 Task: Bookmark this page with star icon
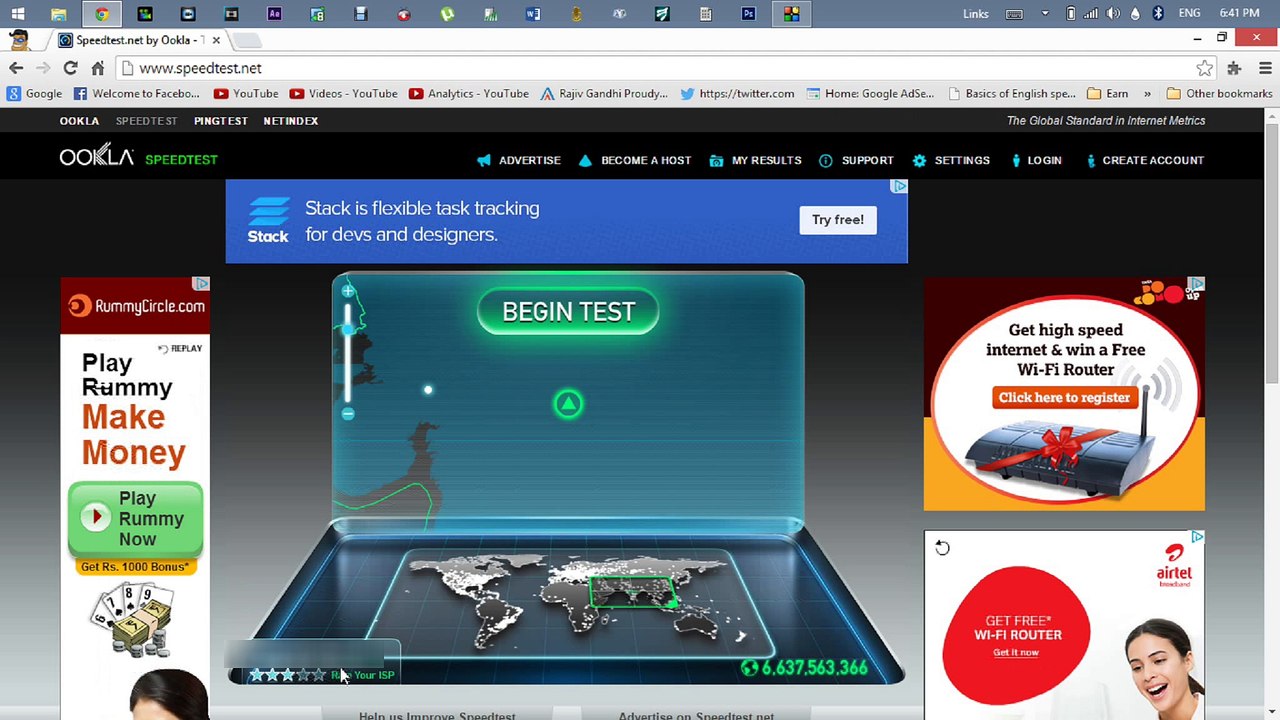click(x=1204, y=68)
